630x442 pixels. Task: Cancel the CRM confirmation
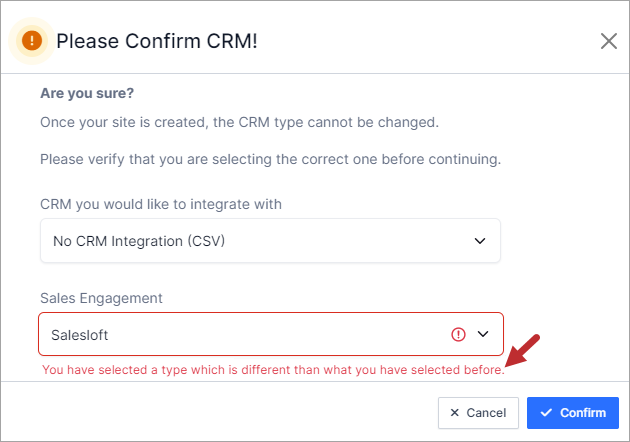[478, 413]
